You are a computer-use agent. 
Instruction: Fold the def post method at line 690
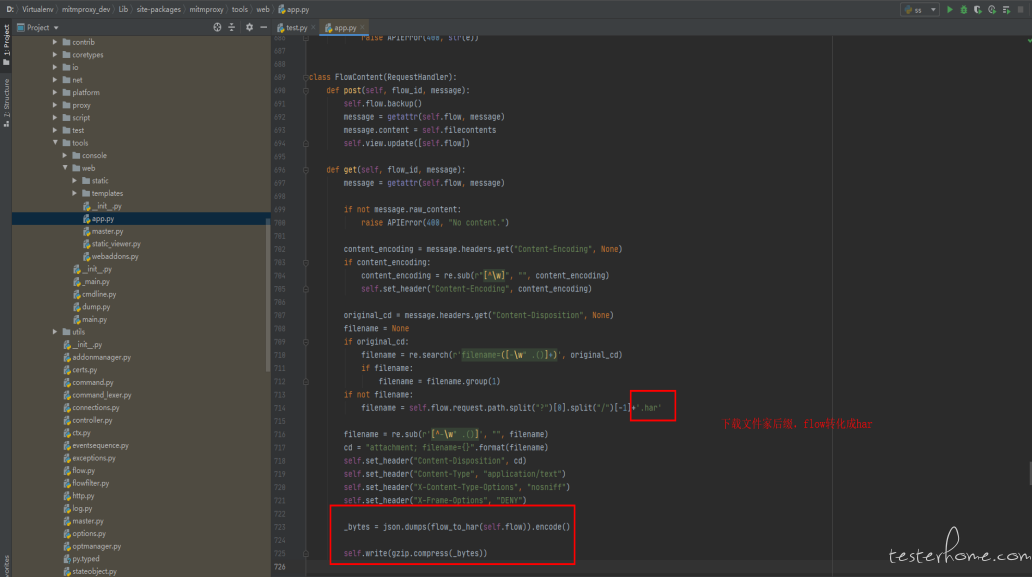[x=306, y=90]
